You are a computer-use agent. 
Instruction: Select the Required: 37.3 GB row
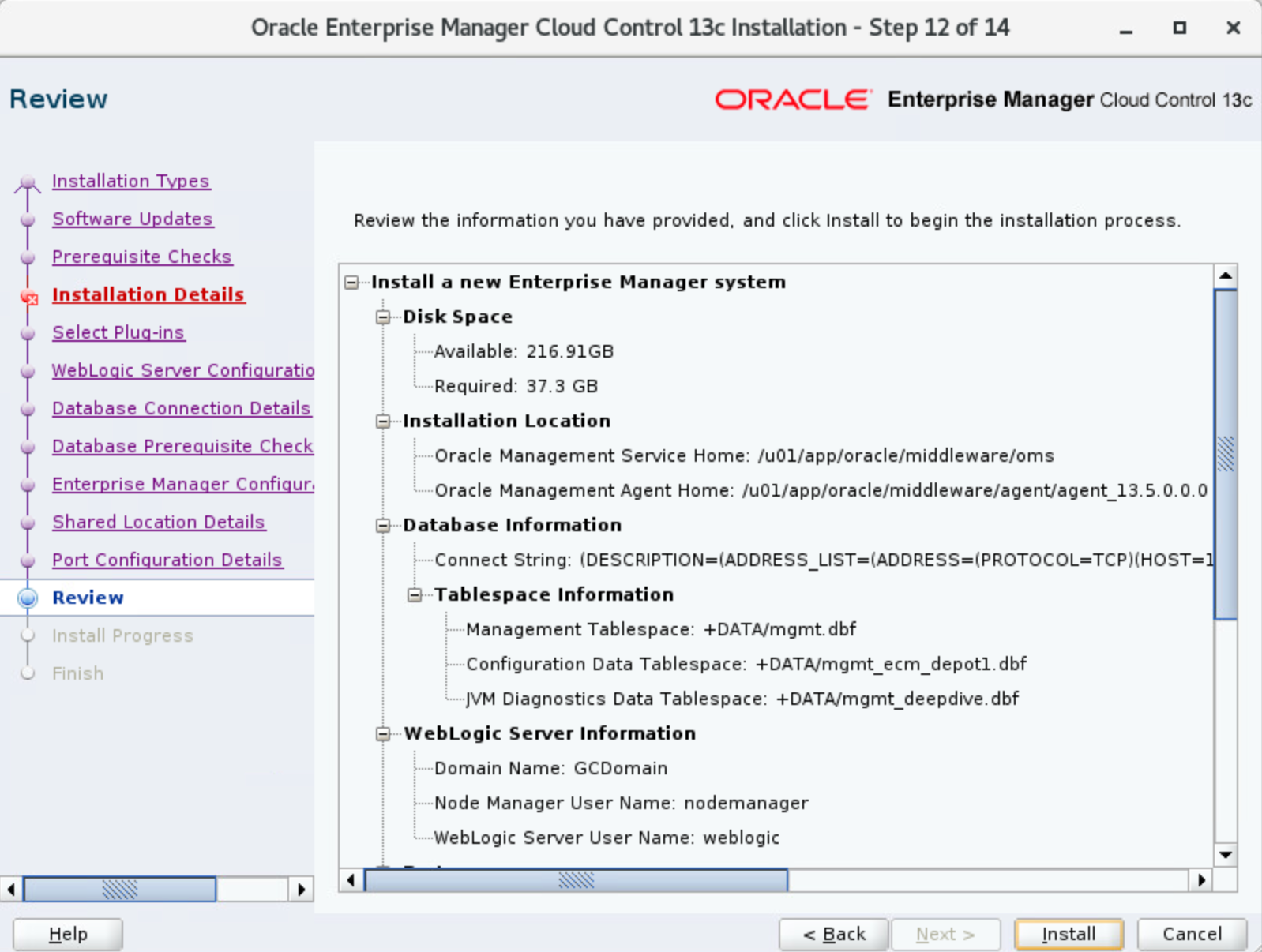pos(516,387)
